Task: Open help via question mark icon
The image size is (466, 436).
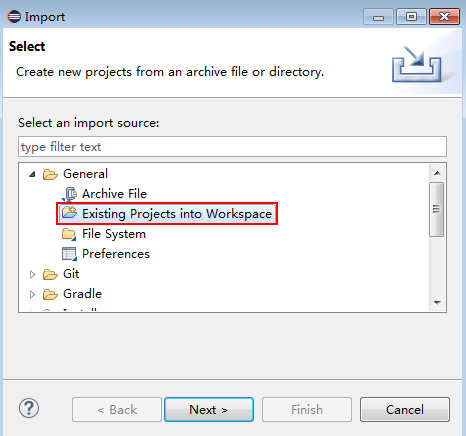Action: 29,408
